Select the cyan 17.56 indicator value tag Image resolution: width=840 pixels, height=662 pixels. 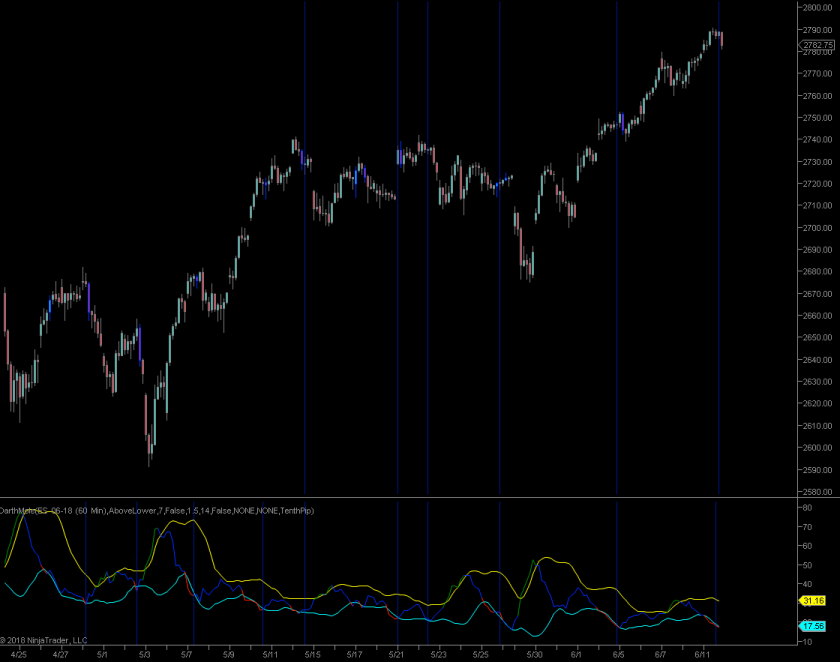811,626
